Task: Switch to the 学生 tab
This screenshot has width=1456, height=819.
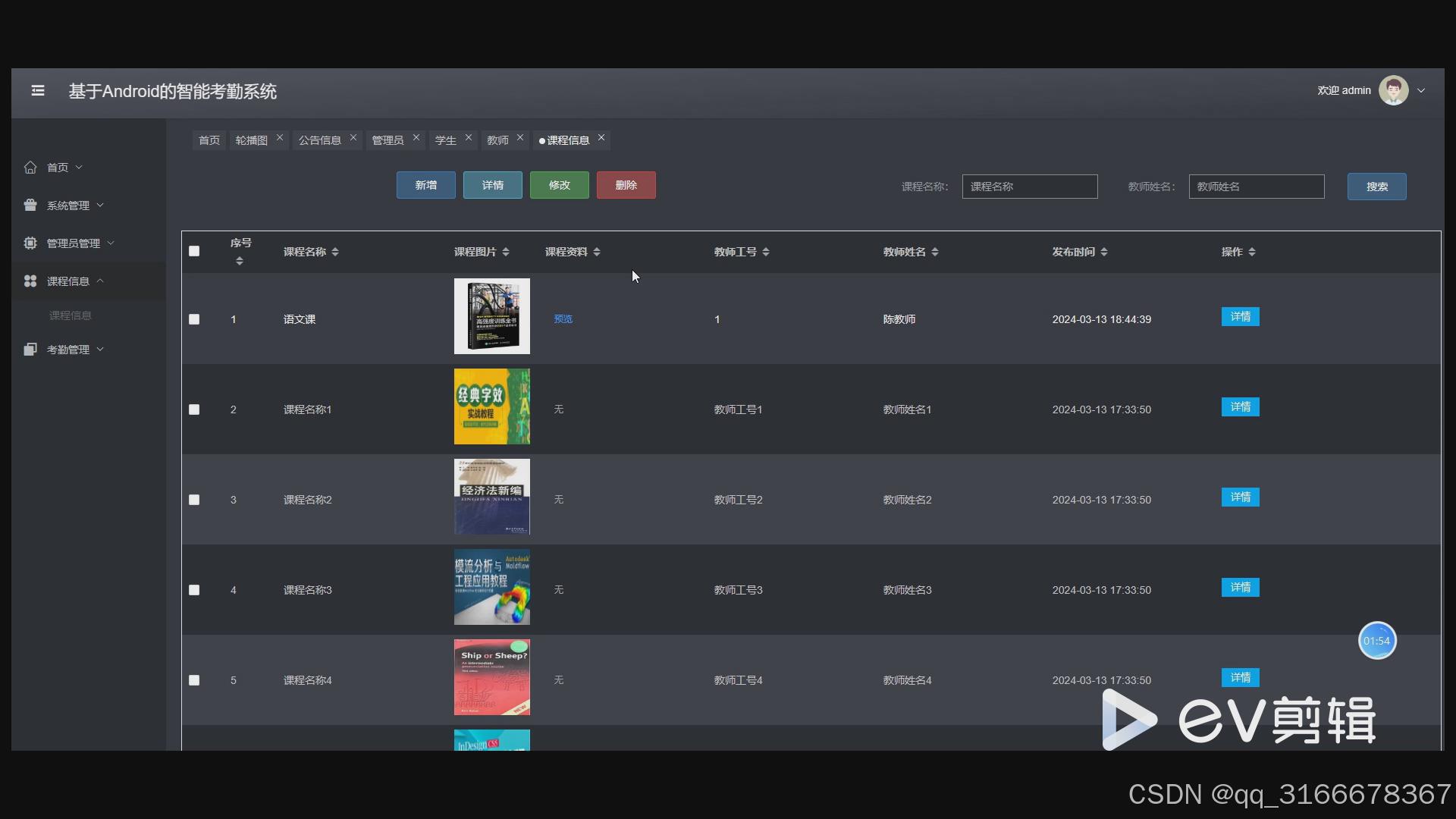Action: 445,141
